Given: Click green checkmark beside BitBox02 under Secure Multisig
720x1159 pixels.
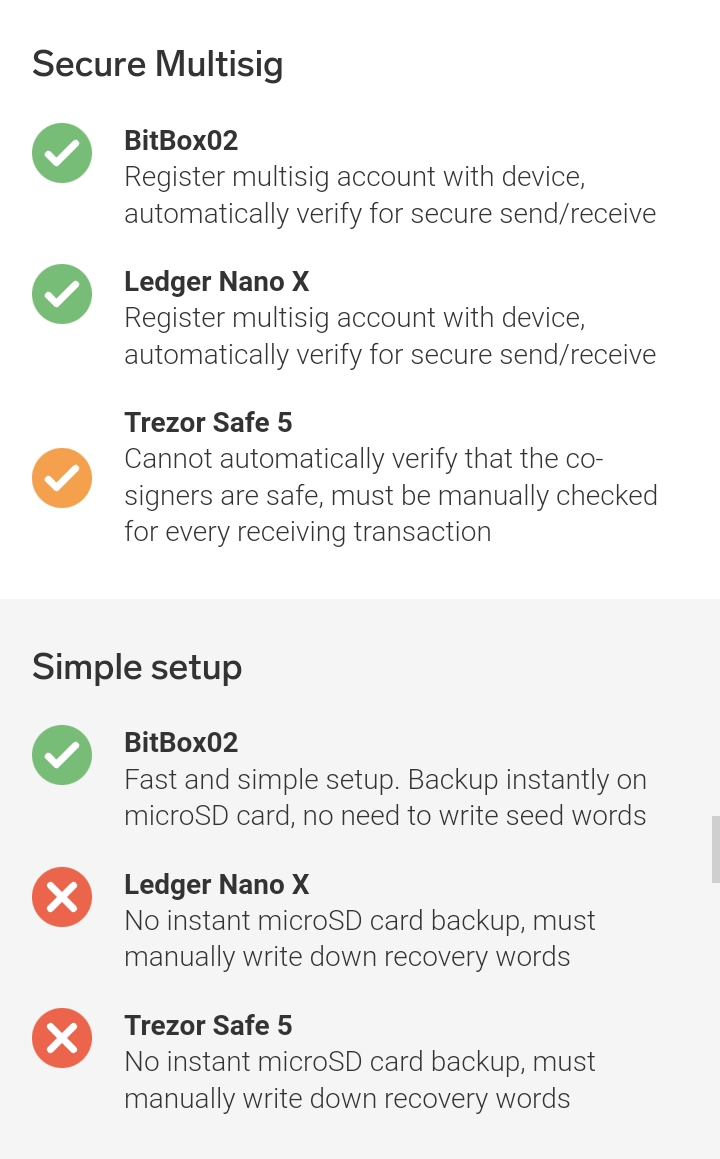Looking at the screenshot, I should click(x=62, y=153).
